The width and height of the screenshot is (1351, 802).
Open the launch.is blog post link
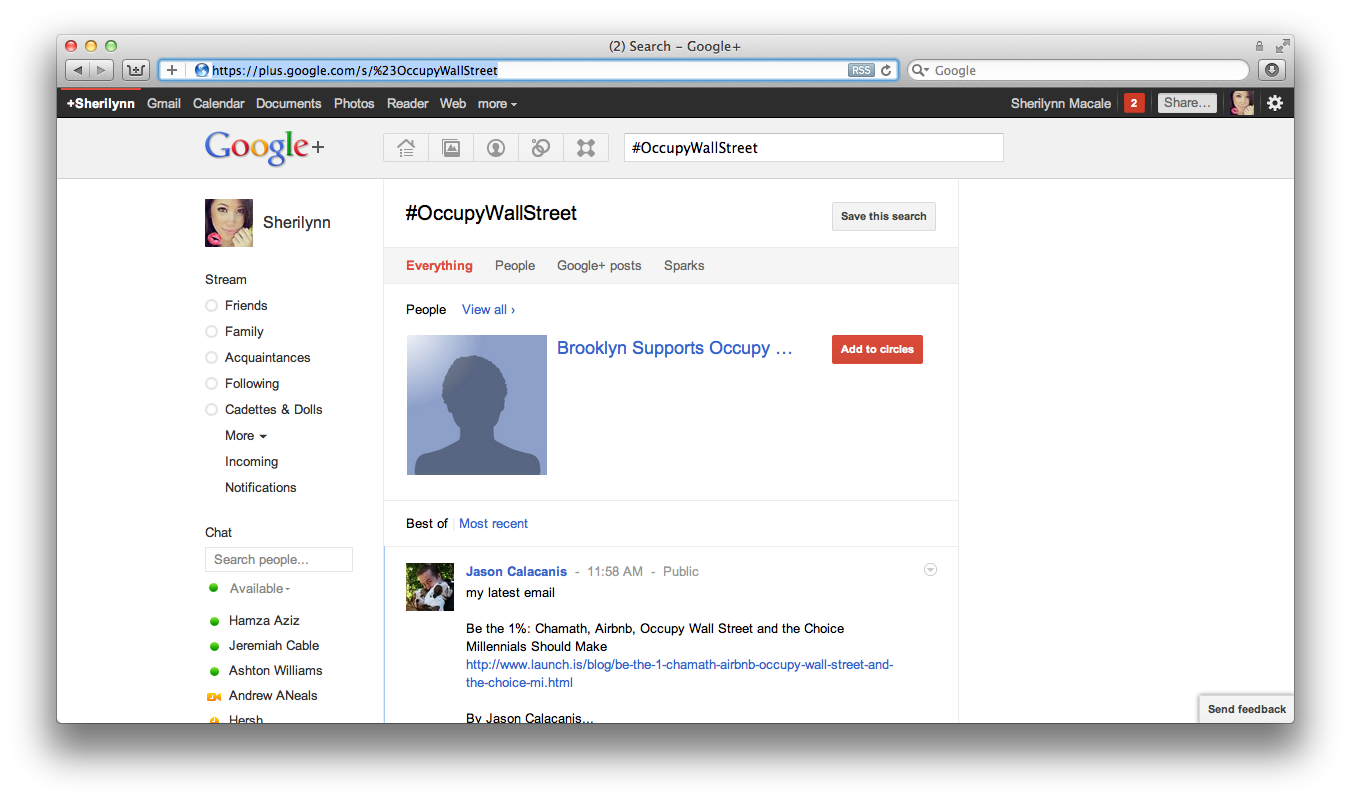680,674
